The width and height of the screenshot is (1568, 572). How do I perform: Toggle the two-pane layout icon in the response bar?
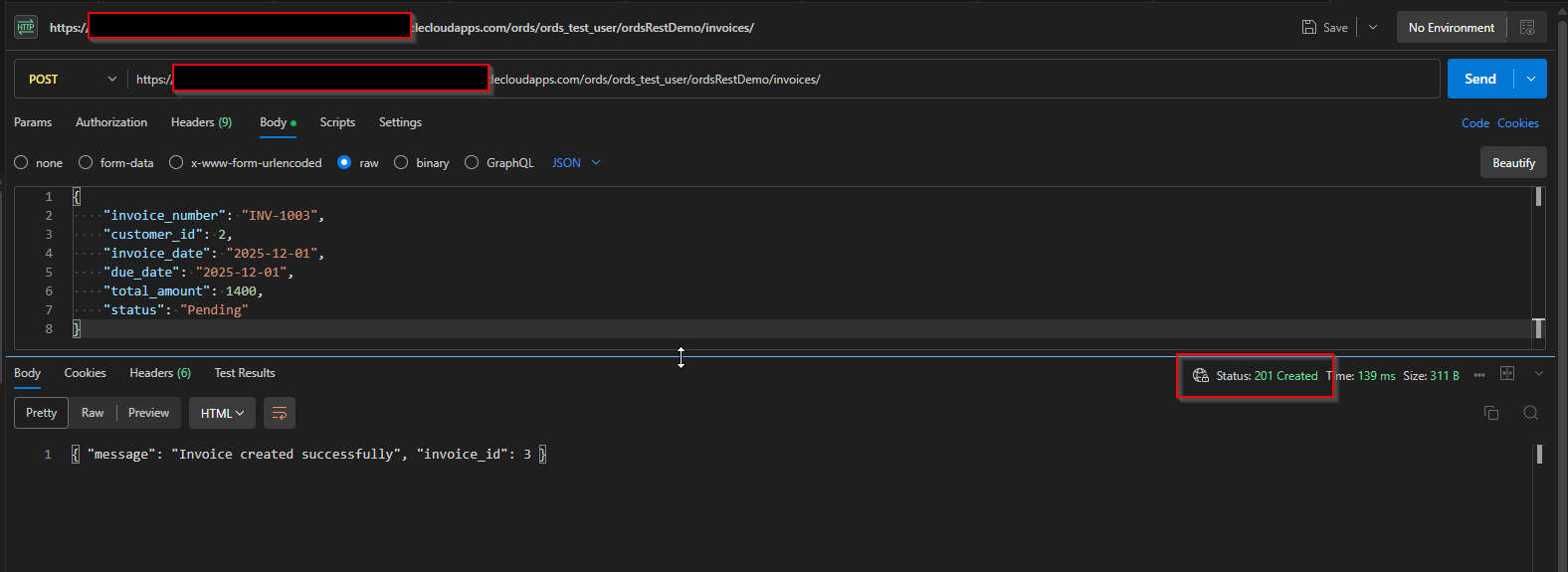1507,373
